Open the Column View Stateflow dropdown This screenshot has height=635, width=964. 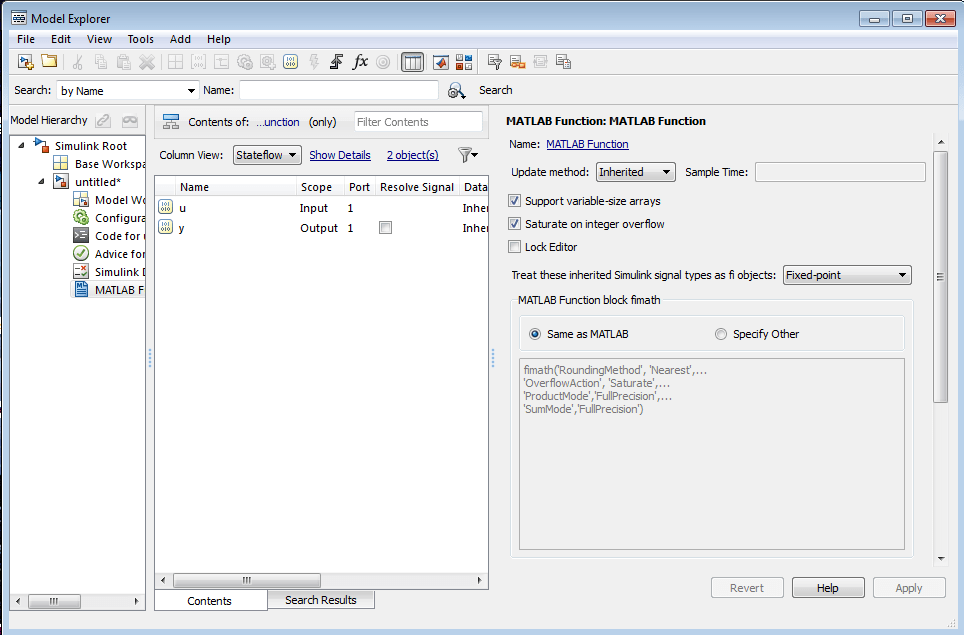click(x=267, y=155)
